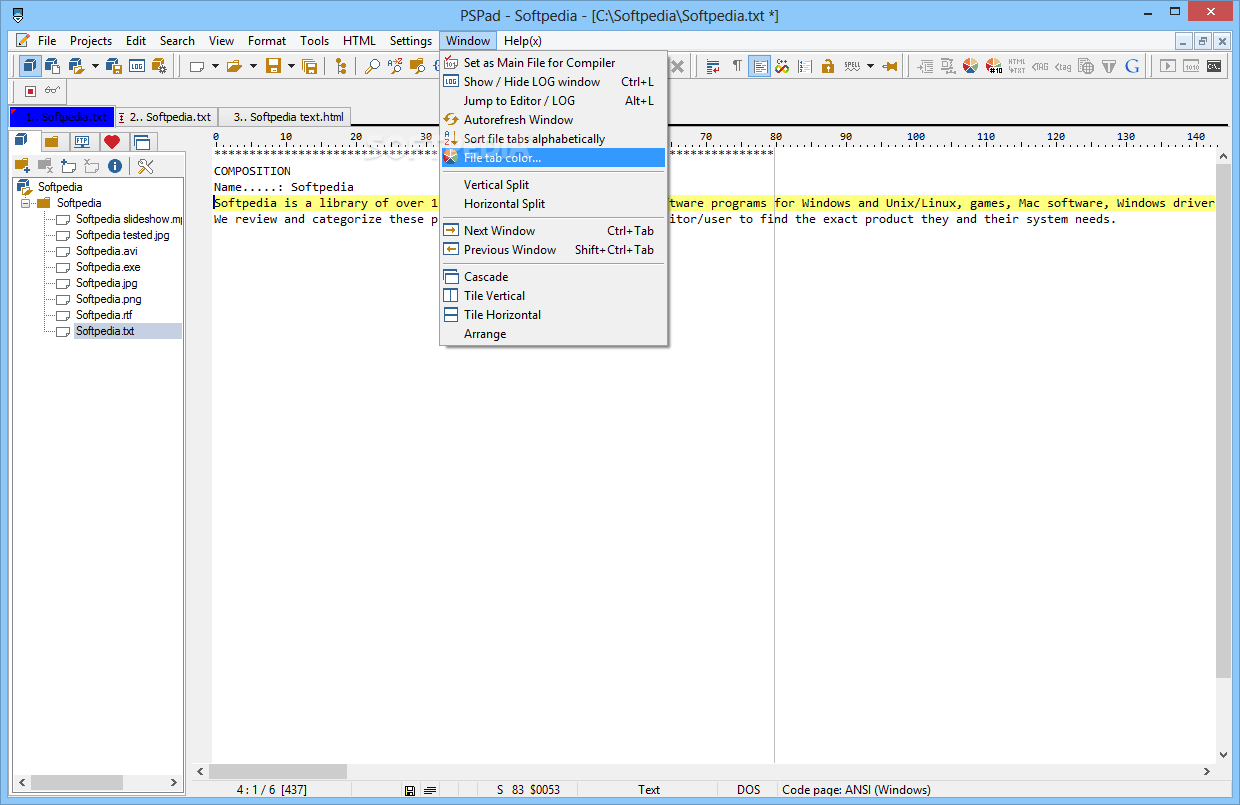Click the Search and Replace A-Z icon
This screenshot has width=1240, height=805.
(395, 66)
